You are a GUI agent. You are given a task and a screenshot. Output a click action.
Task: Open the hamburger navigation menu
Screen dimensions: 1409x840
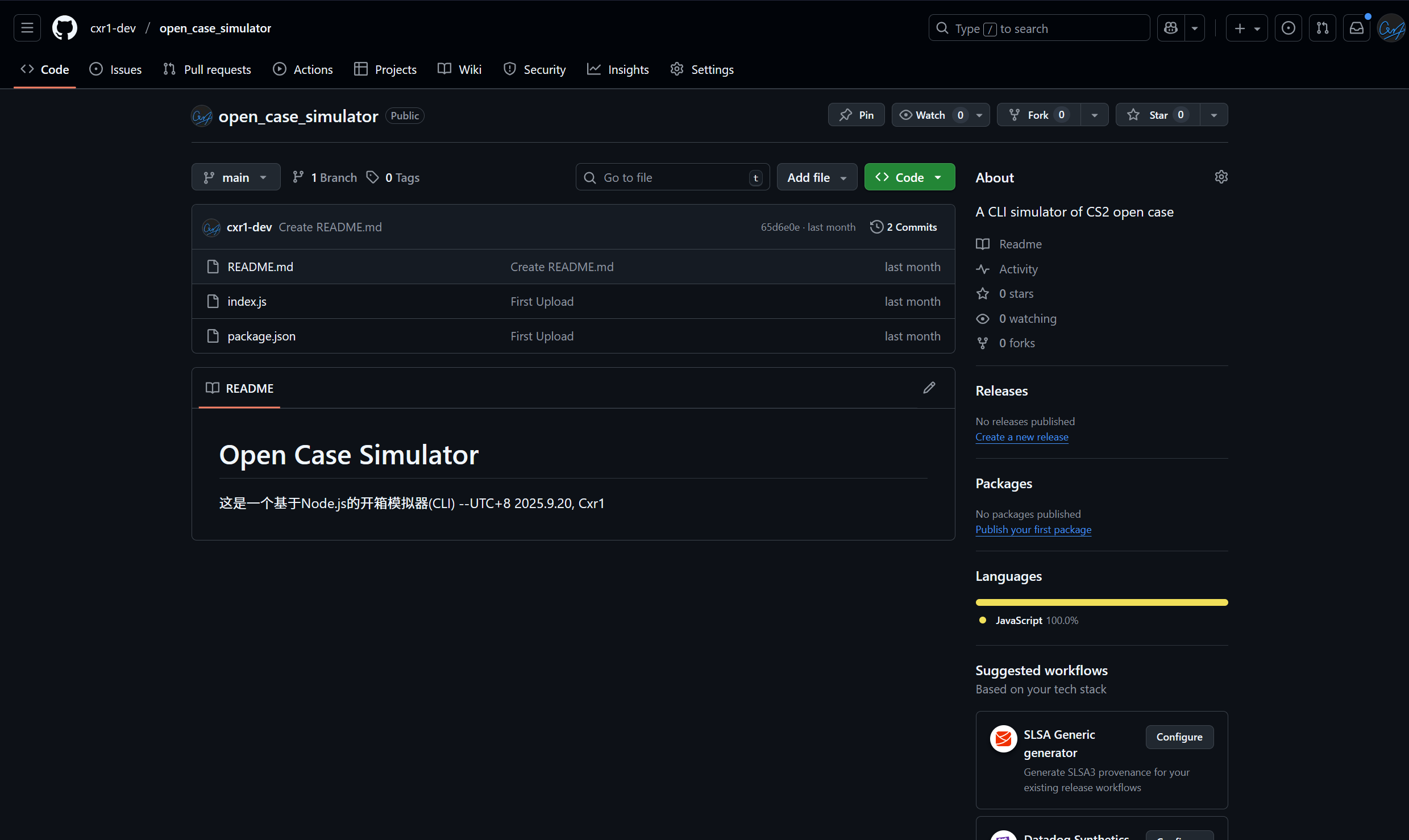coord(27,28)
